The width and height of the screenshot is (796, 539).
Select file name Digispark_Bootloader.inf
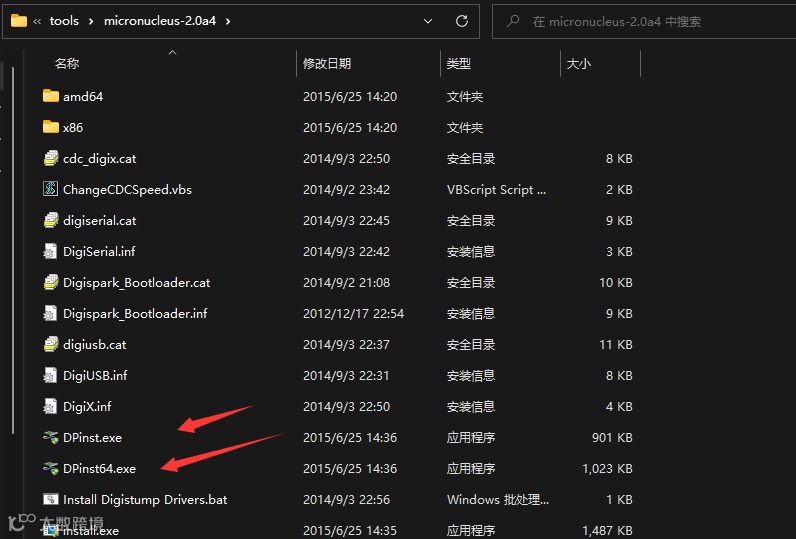point(135,314)
